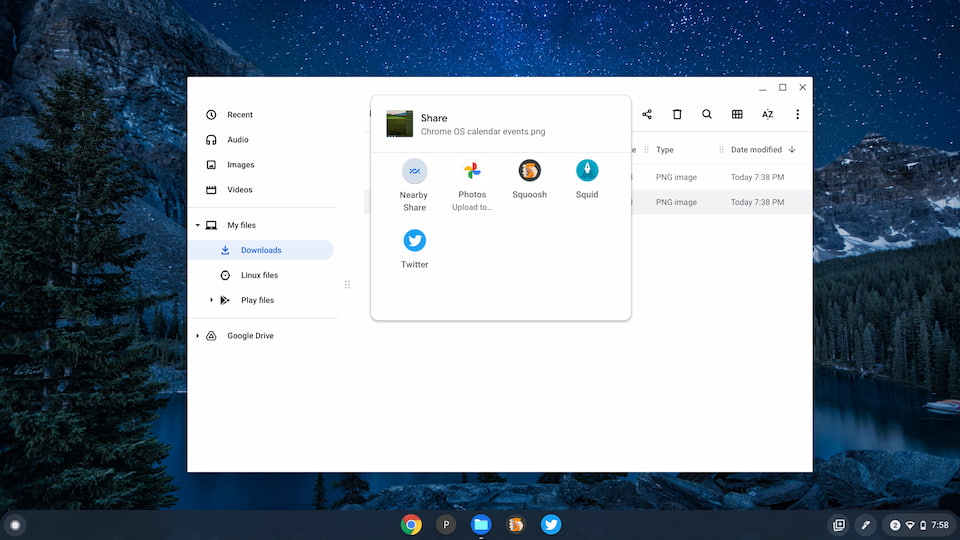The image size is (960, 540).
Task: Share via Nearby Share icon
Action: point(414,171)
